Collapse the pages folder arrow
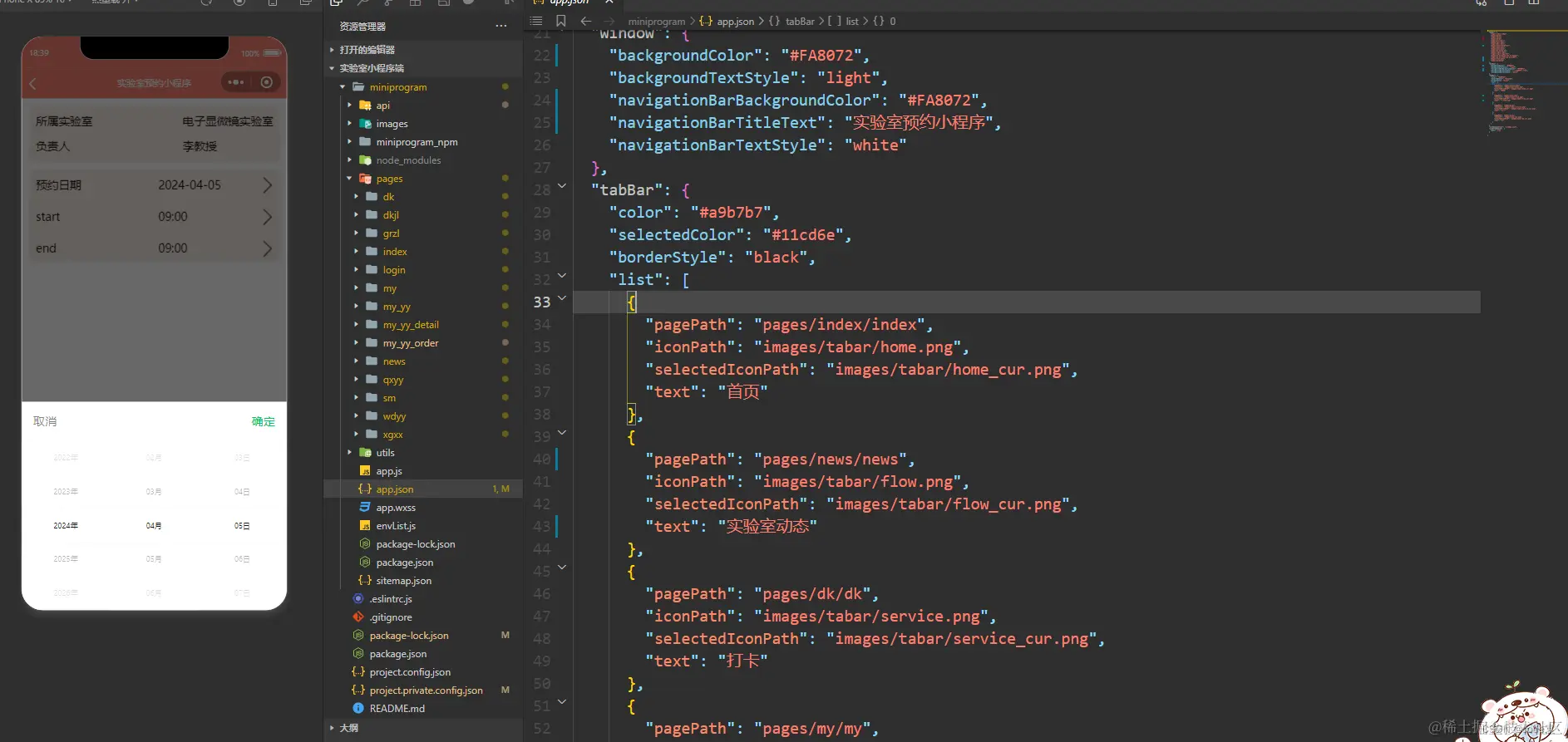This screenshot has height=742, width=1568. point(349,179)
